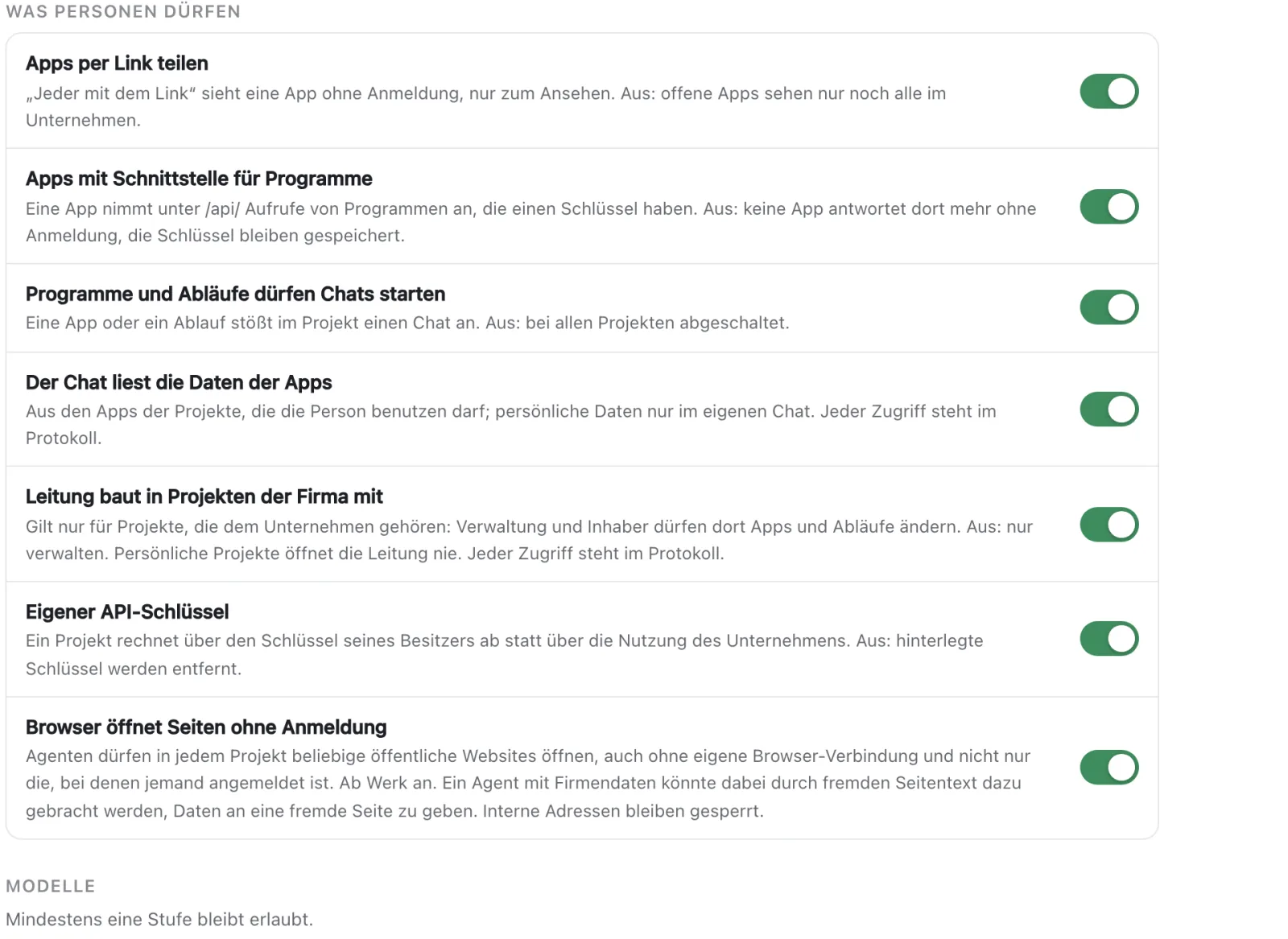
Task: Click the Programme und Abläufe dürfen Chats starten title
Action: (x=235, y=294)
